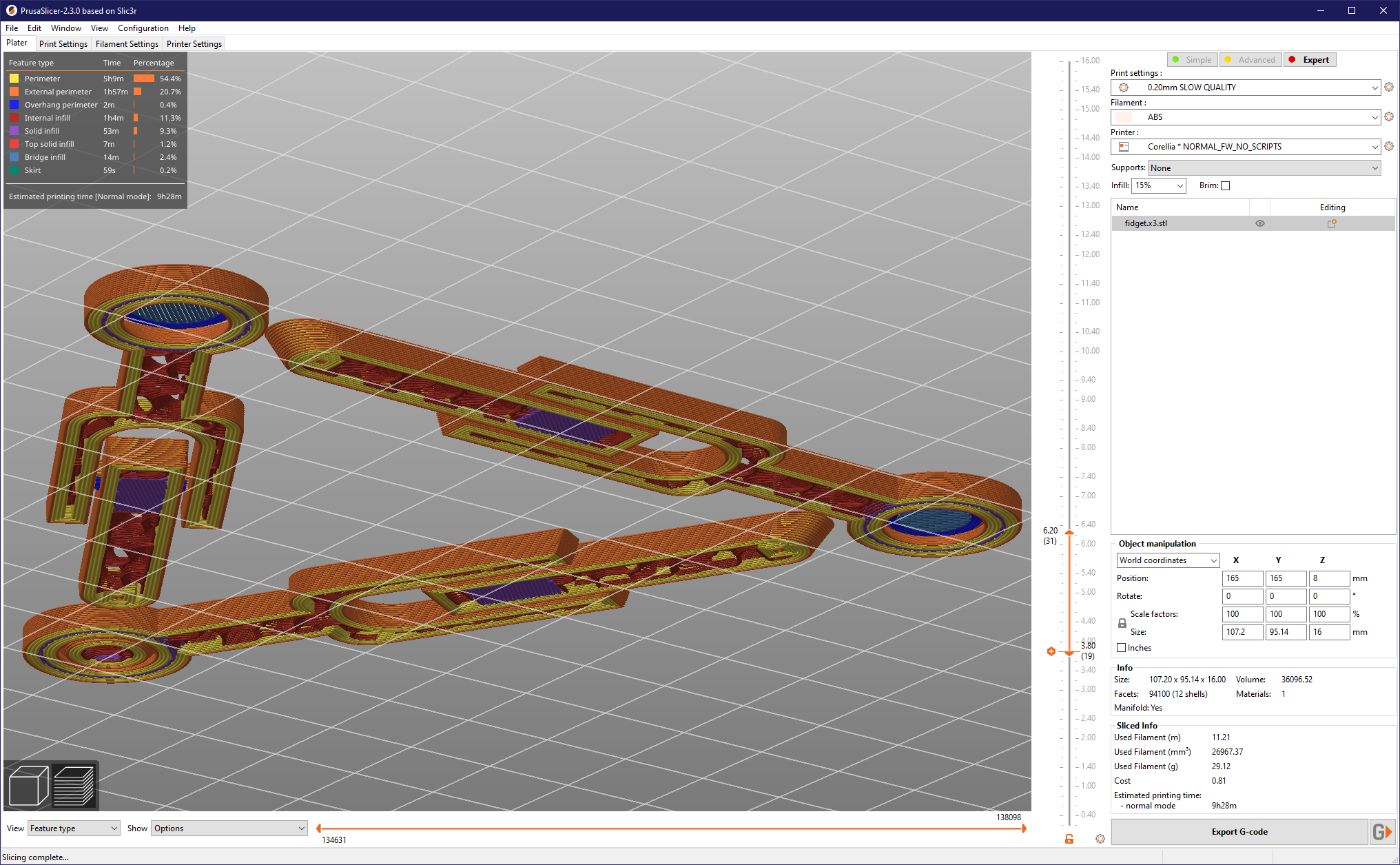Switch to the Print Settings tab
Screen dimensions: 1400x865
click(63, 44)
